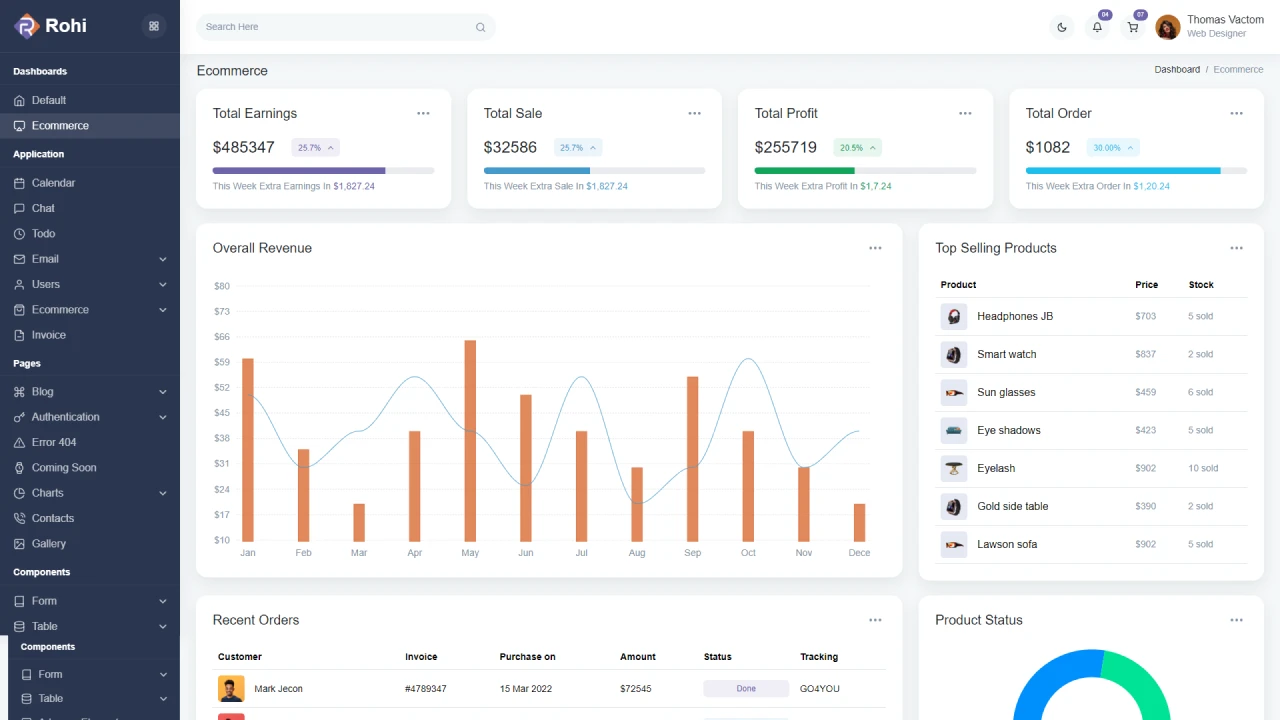Image resolution: width=1280 pixels, height=720 pixels.
Task: Select the Smart watch product row
Action: (1091, 355)
